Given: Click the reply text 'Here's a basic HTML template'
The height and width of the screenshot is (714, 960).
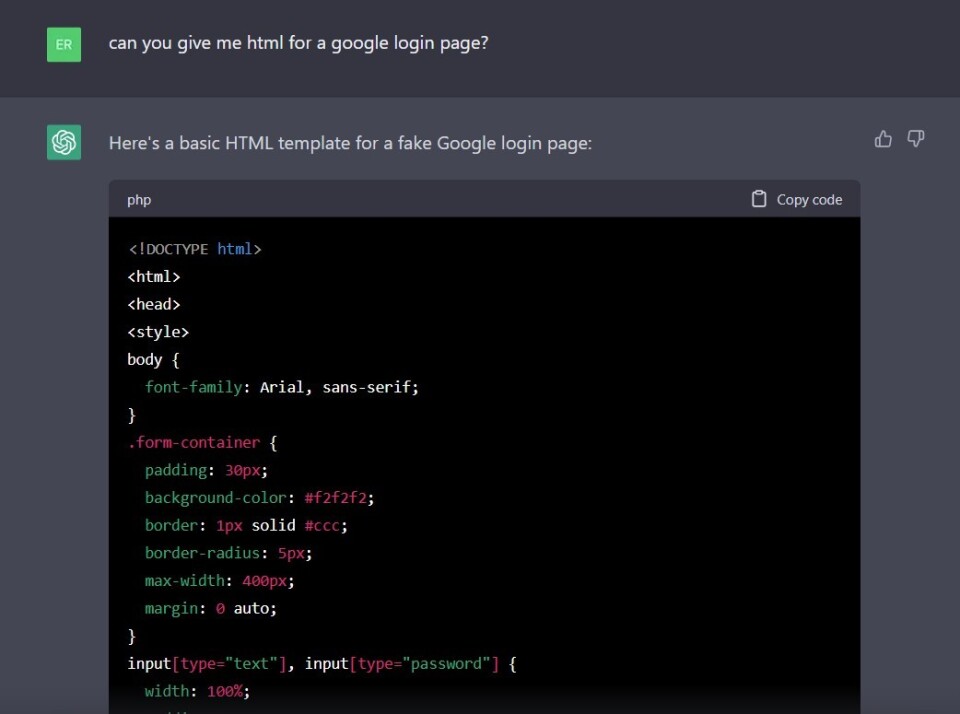Looking at the screenshot, I should pyautogui.click(x=350, y=143).
